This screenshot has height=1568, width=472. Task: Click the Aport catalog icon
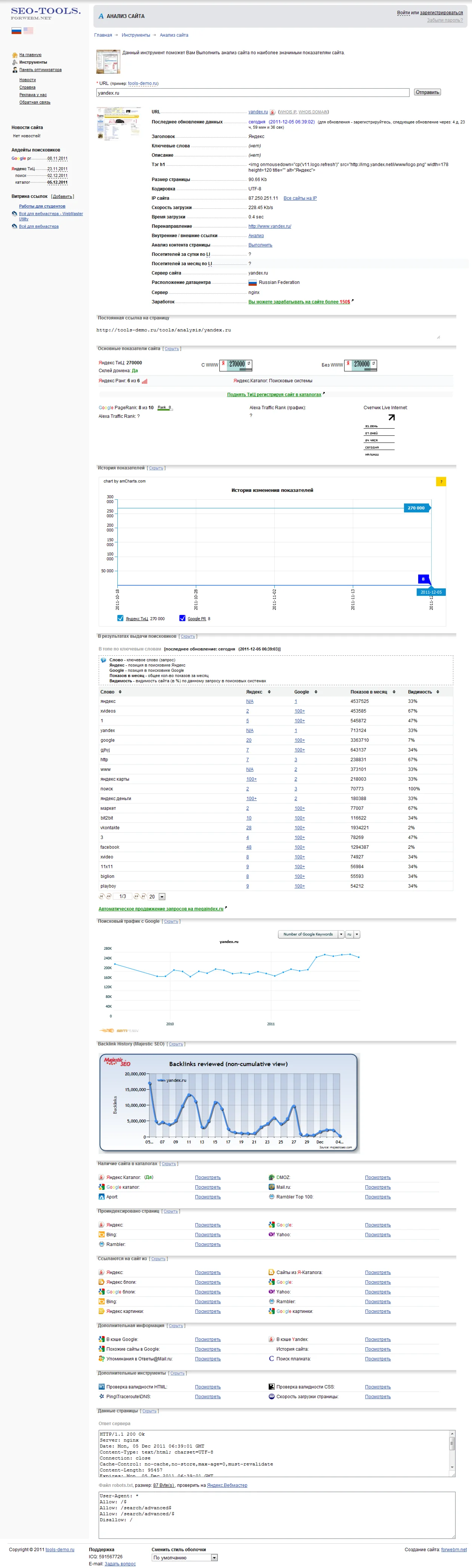click(102, 1197)
